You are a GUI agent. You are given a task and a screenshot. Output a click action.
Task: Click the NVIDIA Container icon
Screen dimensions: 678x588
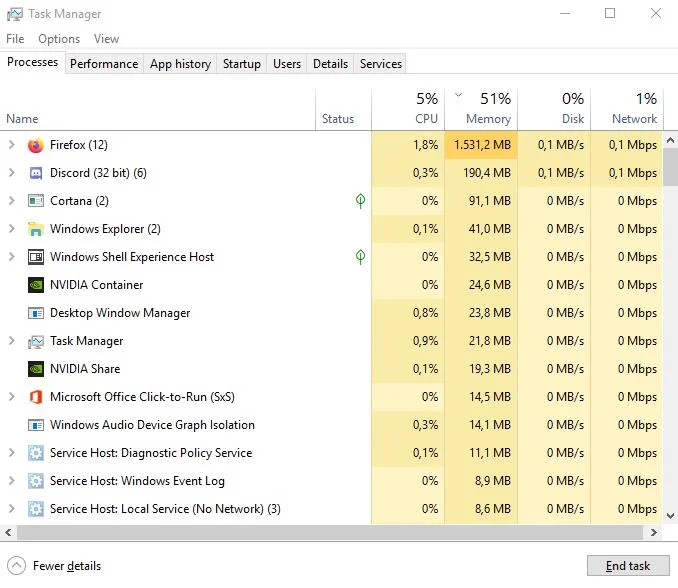click(35, 285)
